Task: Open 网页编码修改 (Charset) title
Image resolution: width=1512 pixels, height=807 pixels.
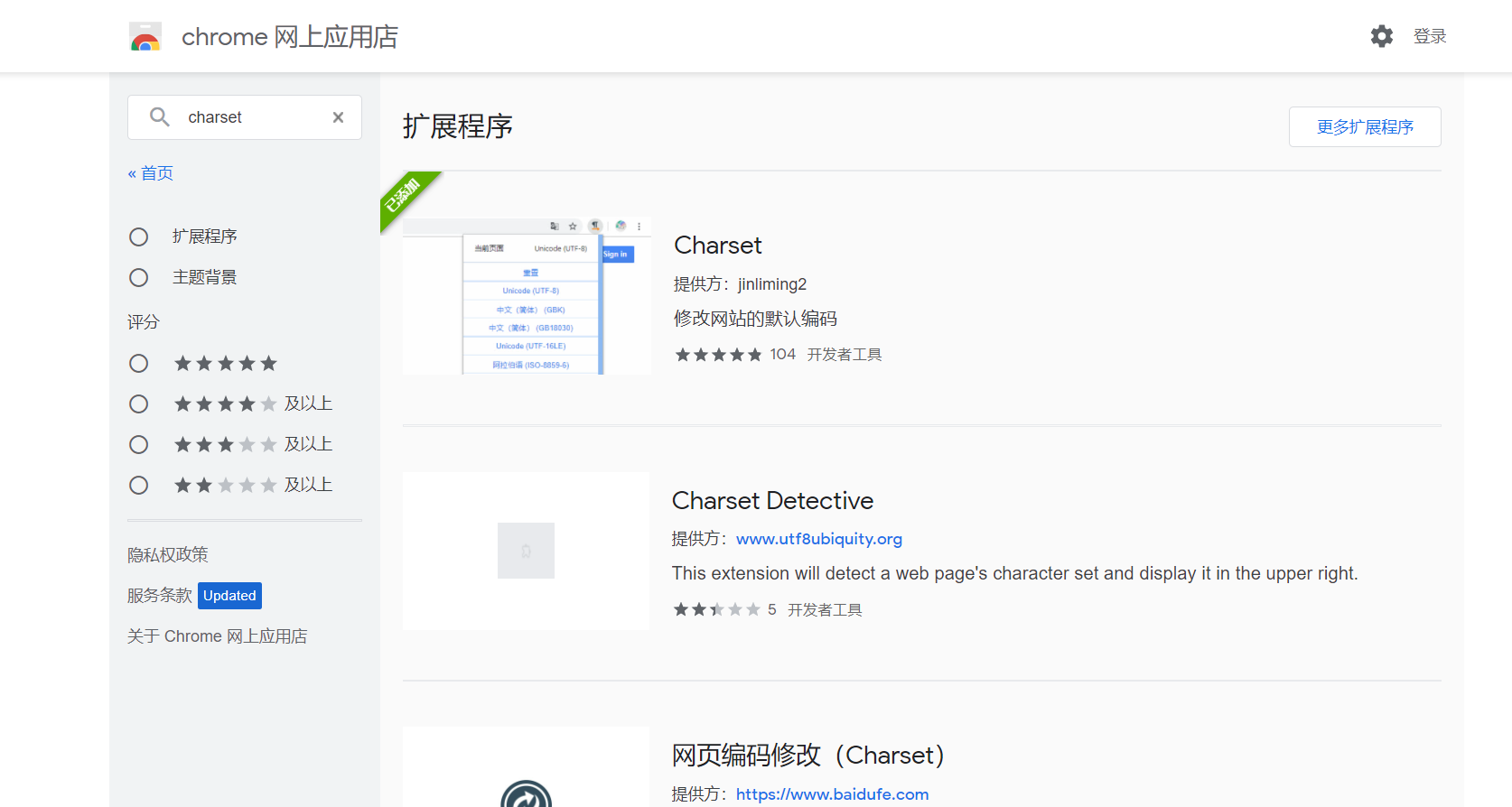Action: 808,755
